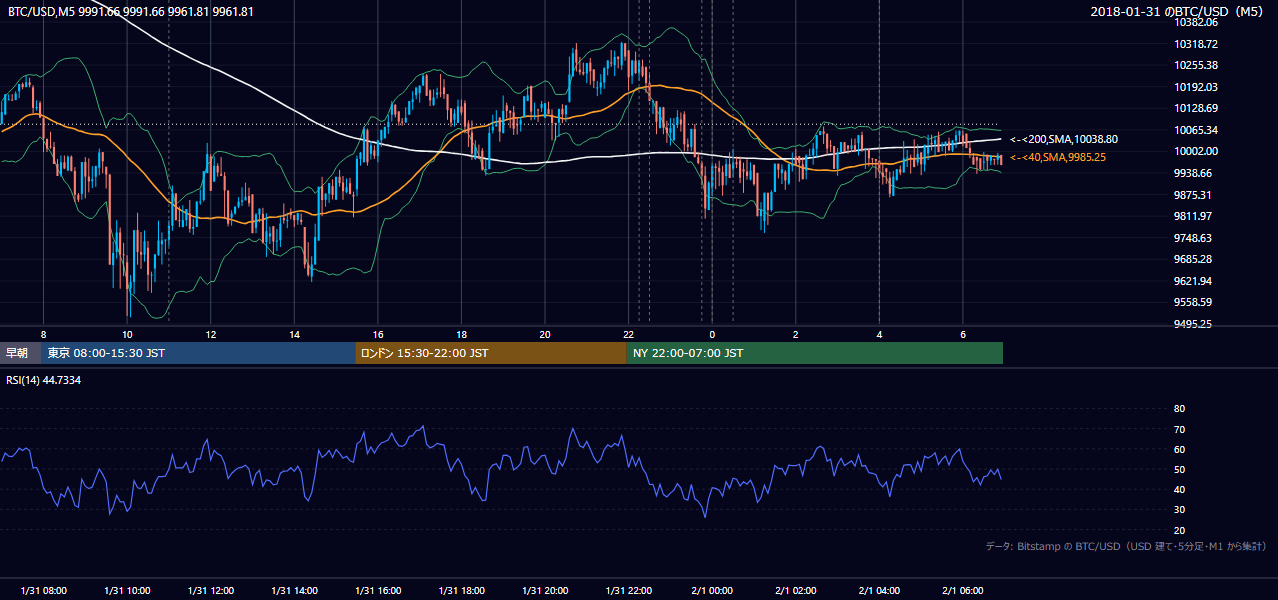
Task: Select the ロンドン 15:30-22:00 JST session bar
Action: pyautogui.click(x=491, y=353)
